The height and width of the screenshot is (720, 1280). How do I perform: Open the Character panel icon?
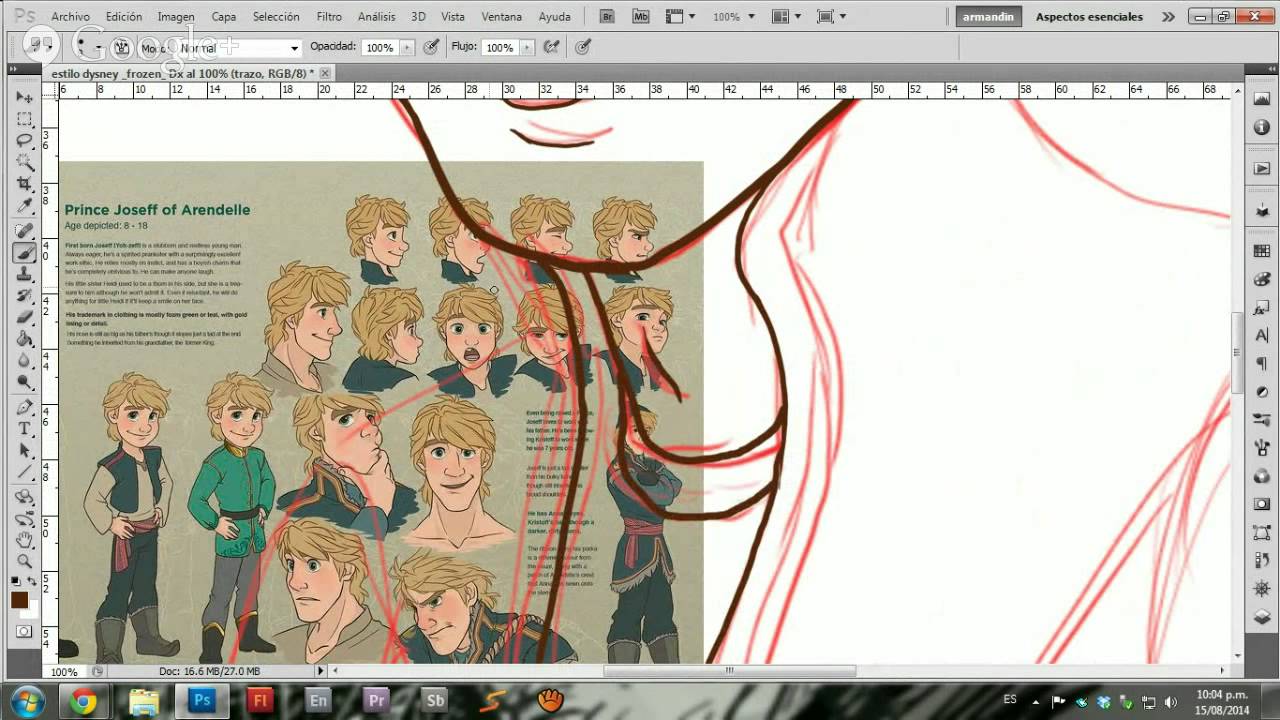[x=1261, y=335]
